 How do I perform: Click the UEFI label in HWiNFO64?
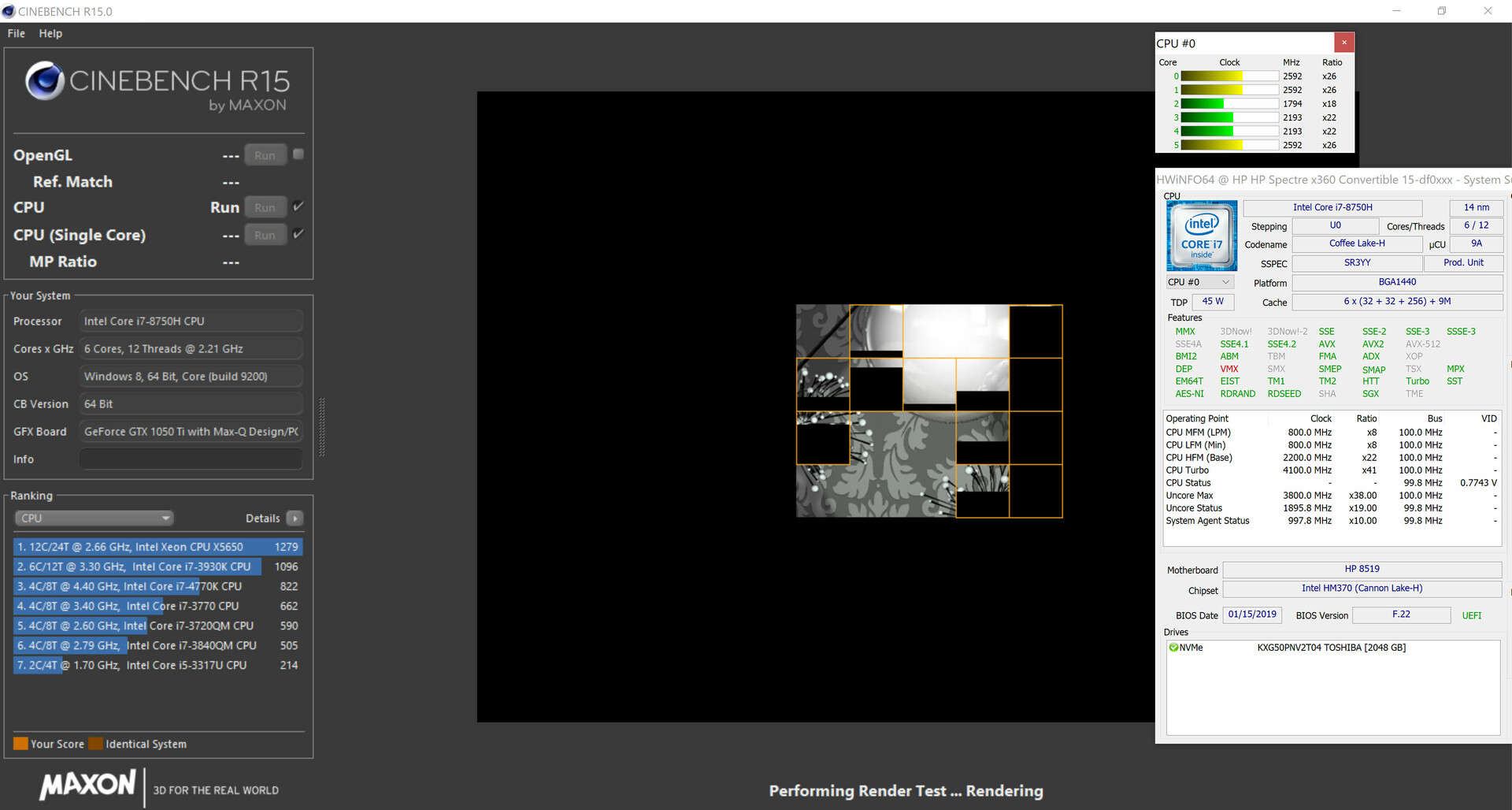(x=1471, y=615)
